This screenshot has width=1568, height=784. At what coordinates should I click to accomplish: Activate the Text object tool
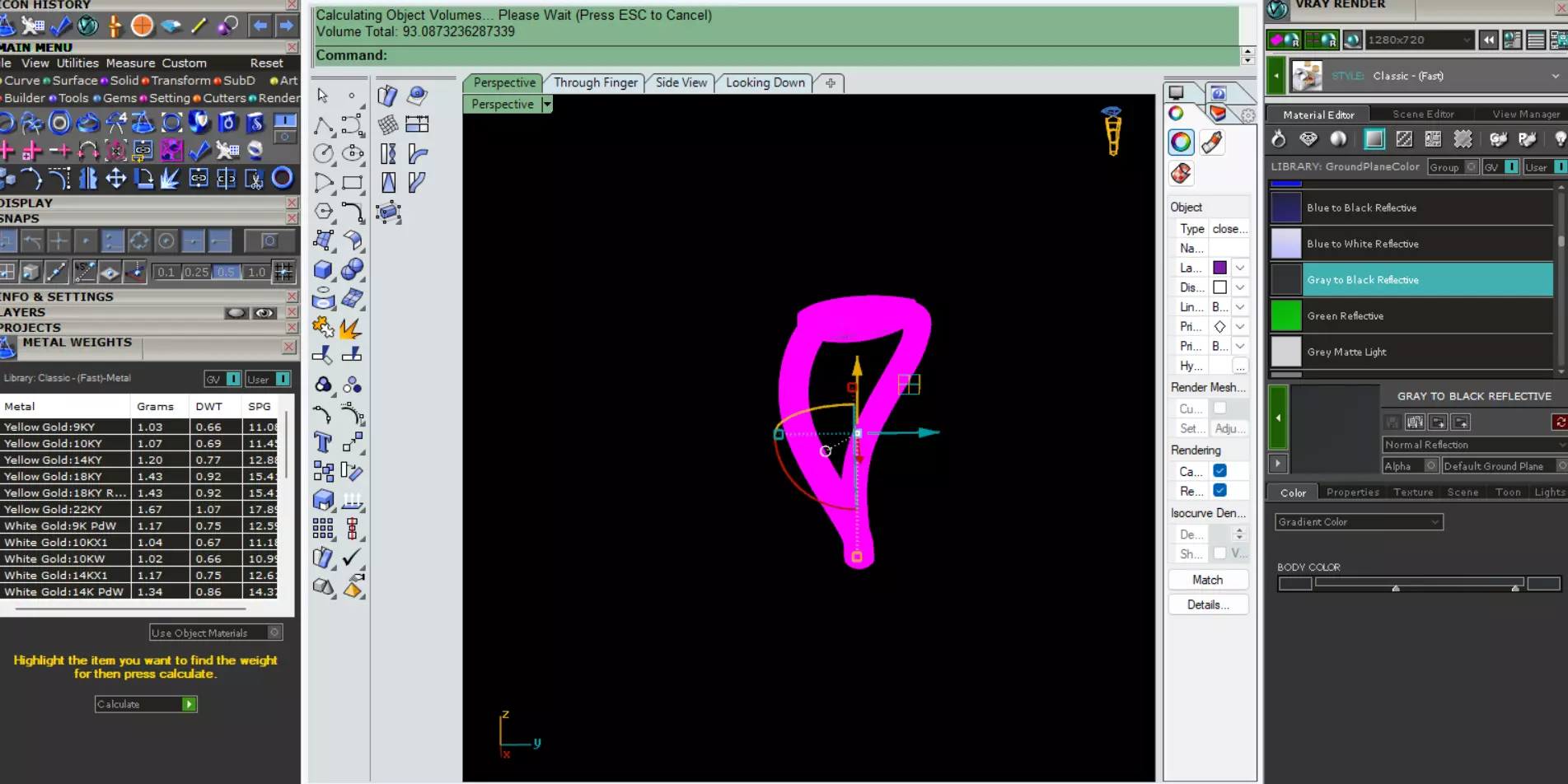click(x=323, y=442)
